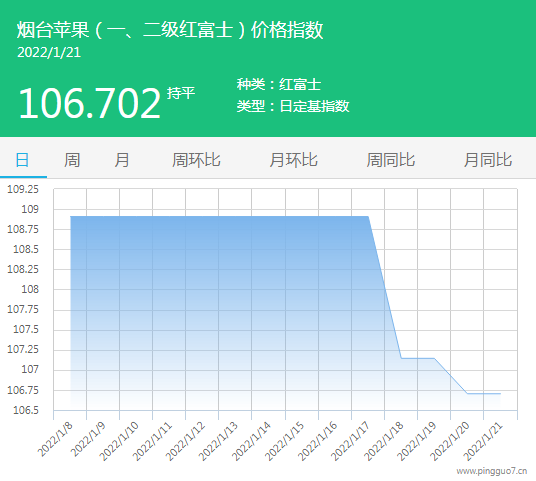Click the 类型：日定基指数 label
This screenshot has width=536, height=481.
pos(293,106)
